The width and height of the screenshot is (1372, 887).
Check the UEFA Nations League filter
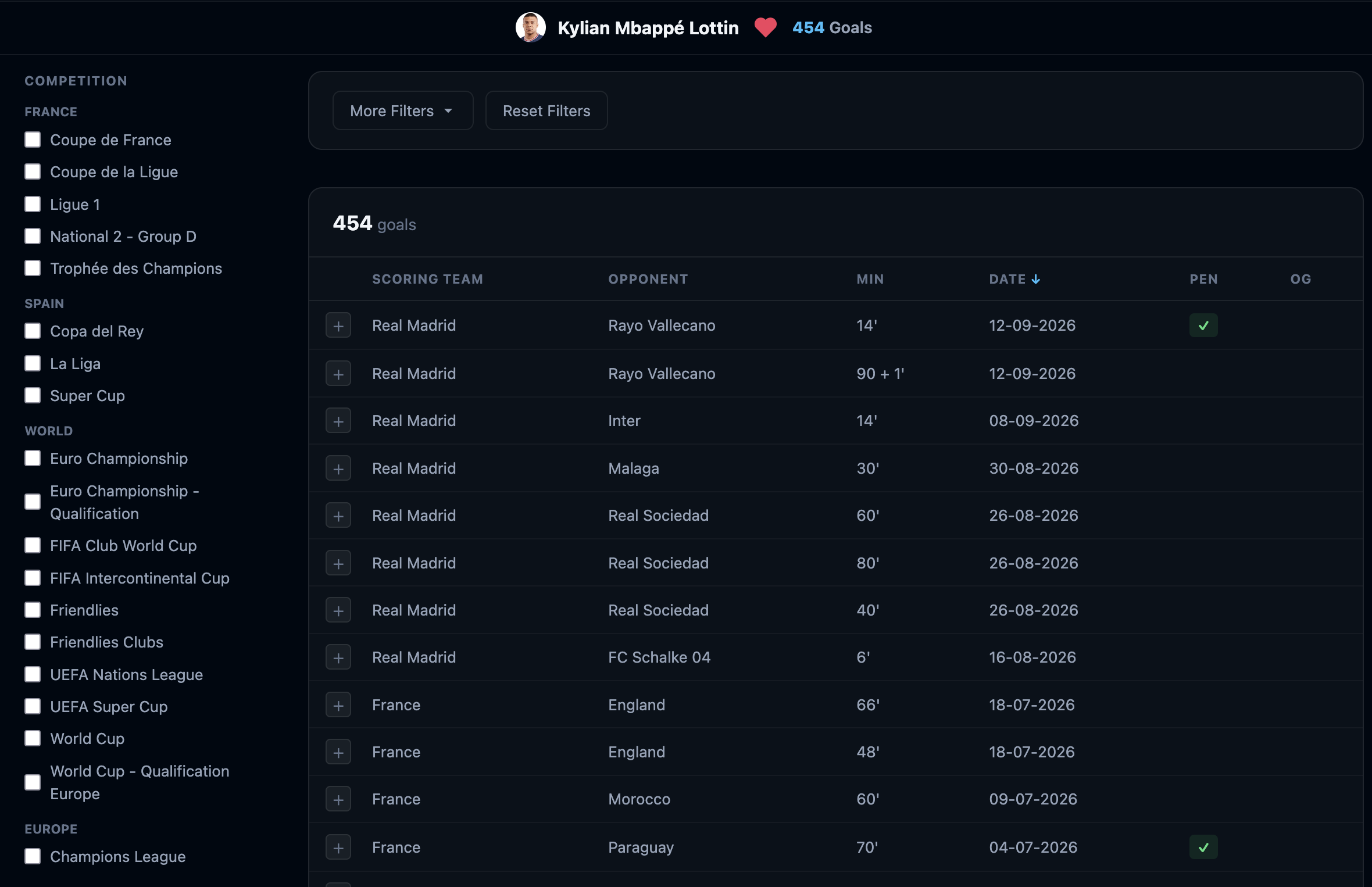tap(33, 674)
